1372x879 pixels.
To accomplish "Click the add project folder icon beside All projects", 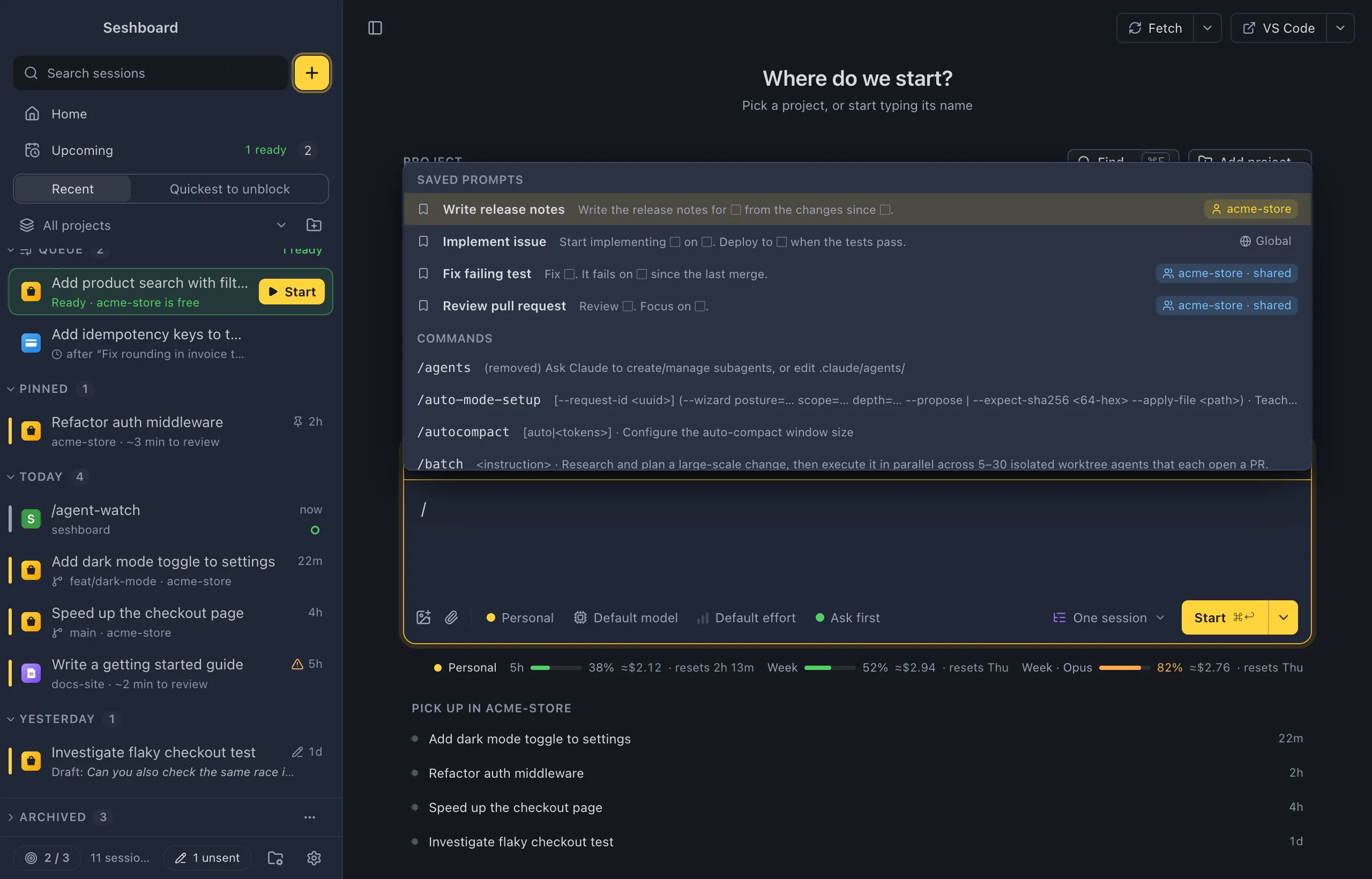I will coord(314,225).
